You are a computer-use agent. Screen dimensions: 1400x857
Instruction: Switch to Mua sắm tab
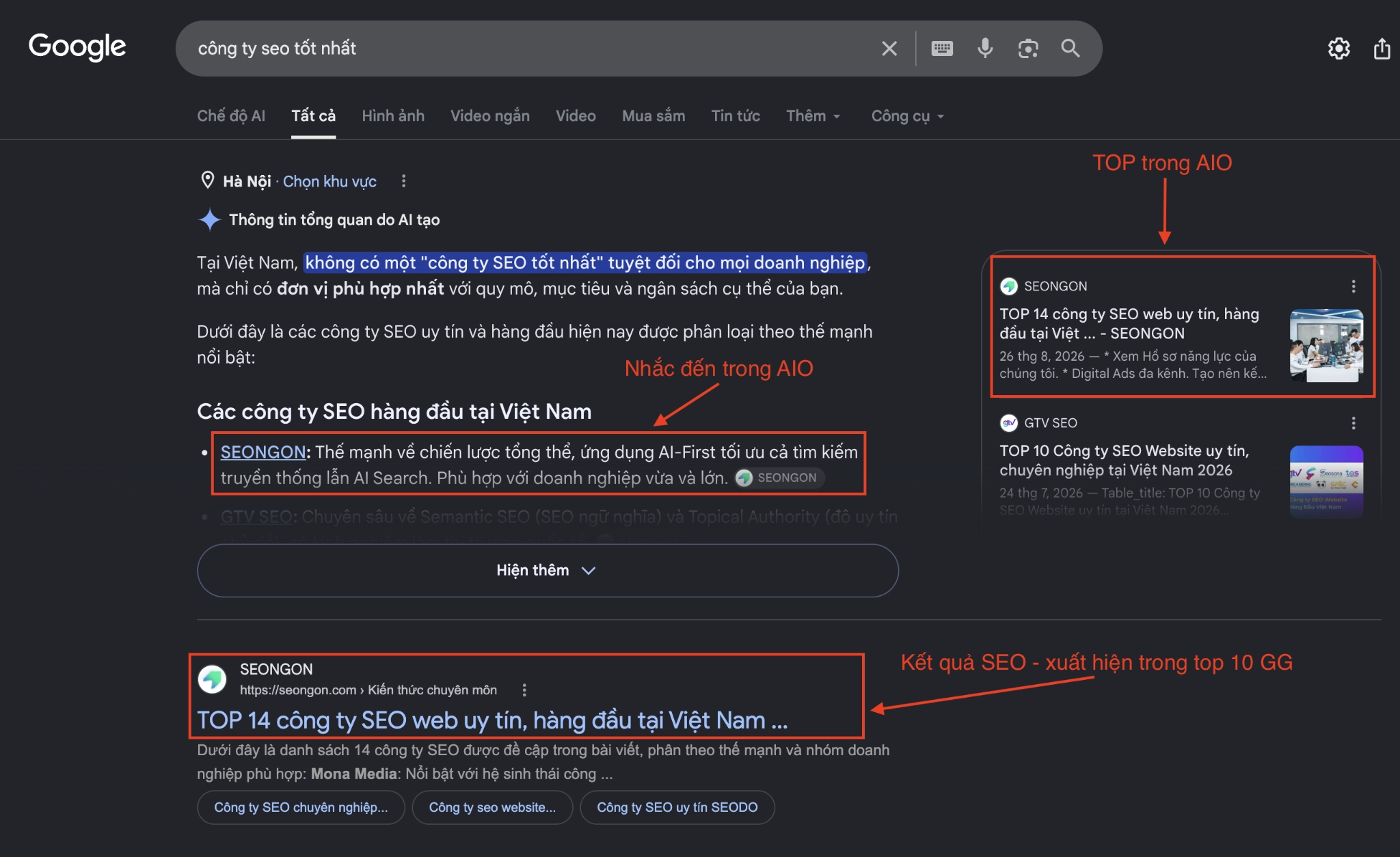(x=654, y=116)
